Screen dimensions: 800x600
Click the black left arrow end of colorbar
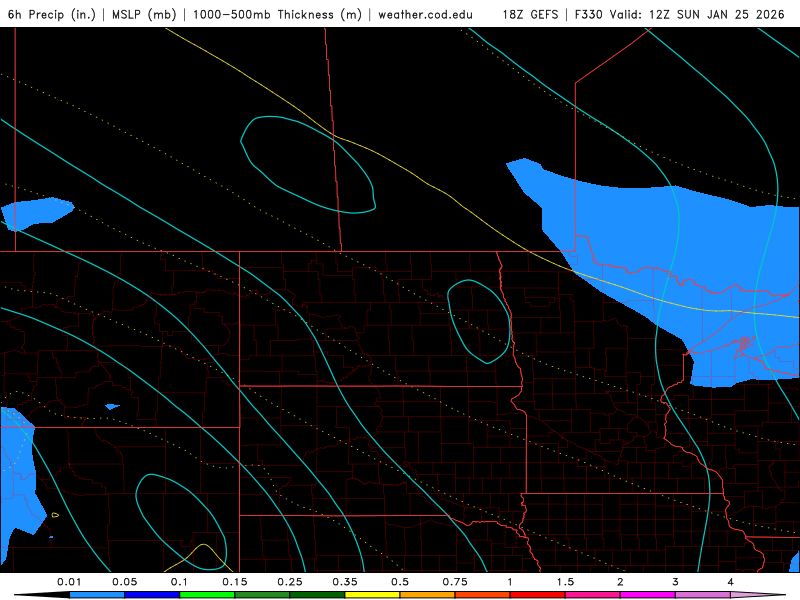42,595
